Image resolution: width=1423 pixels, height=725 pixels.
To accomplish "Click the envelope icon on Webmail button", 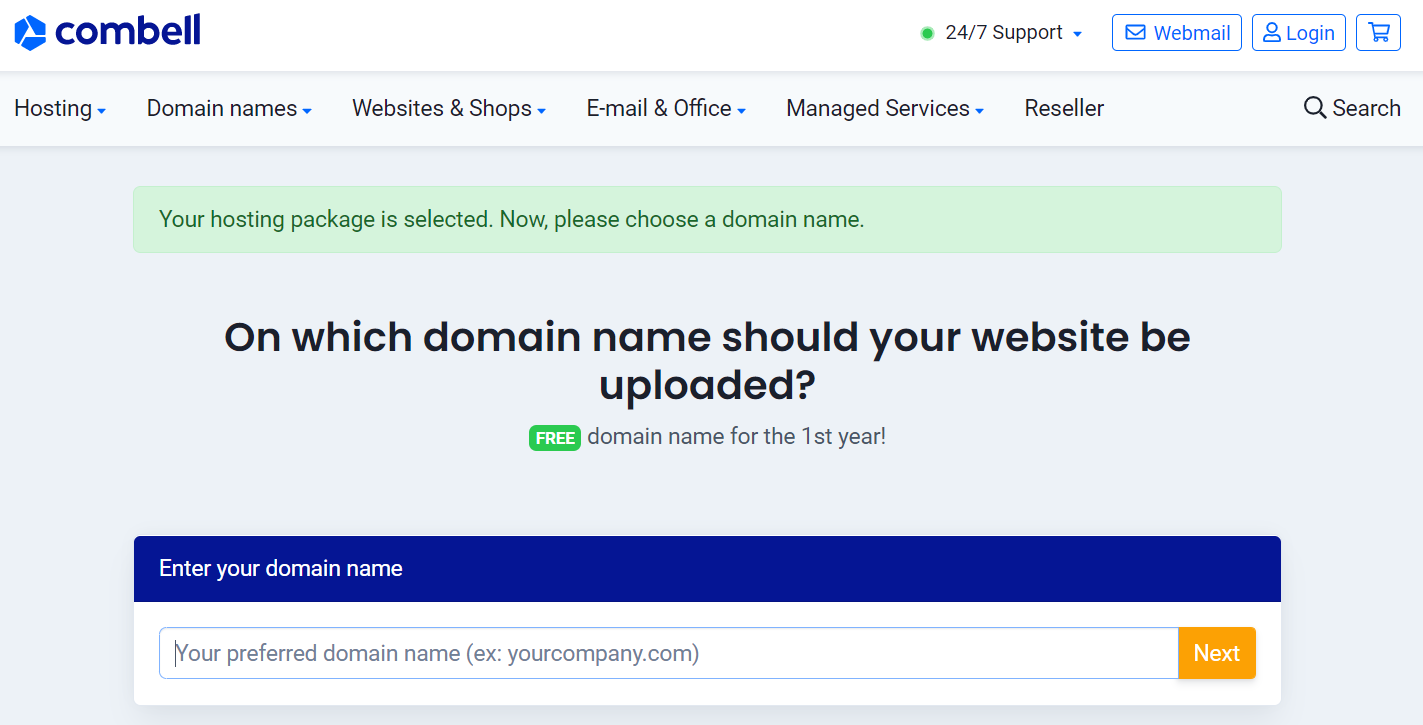I will [x=1136, y=32].
